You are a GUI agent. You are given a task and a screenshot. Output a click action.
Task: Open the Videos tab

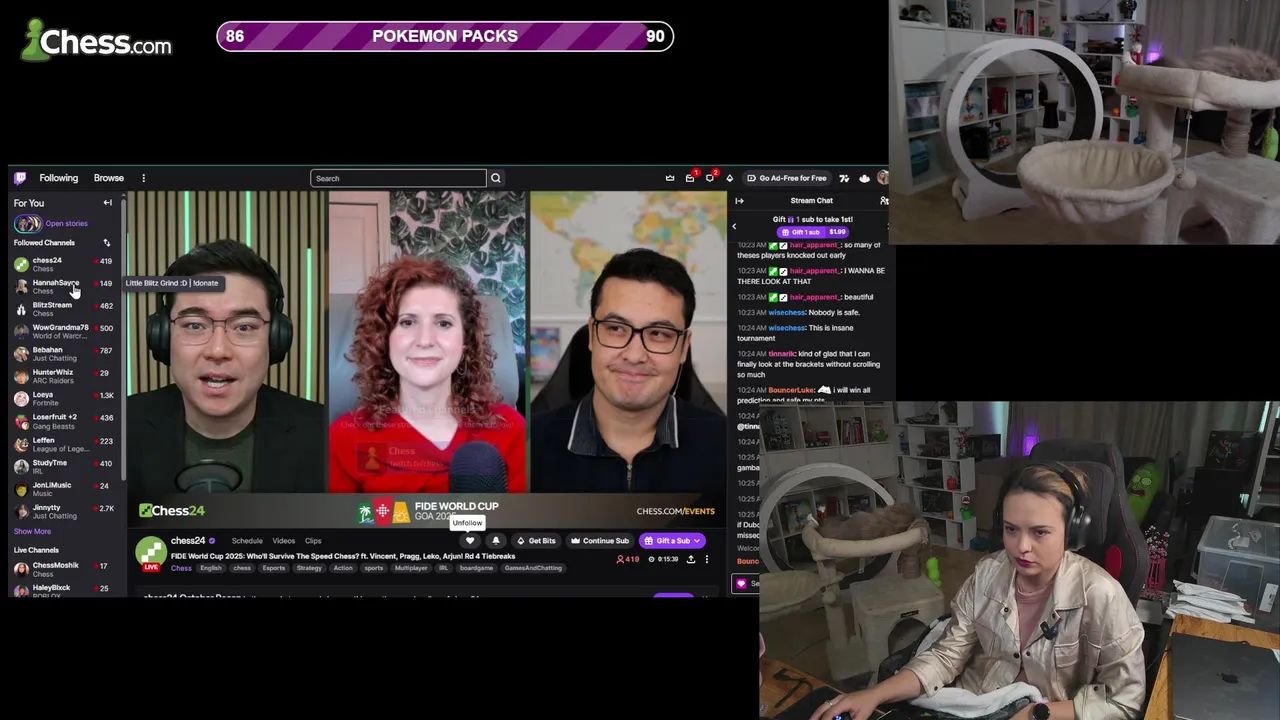(284, 541)
